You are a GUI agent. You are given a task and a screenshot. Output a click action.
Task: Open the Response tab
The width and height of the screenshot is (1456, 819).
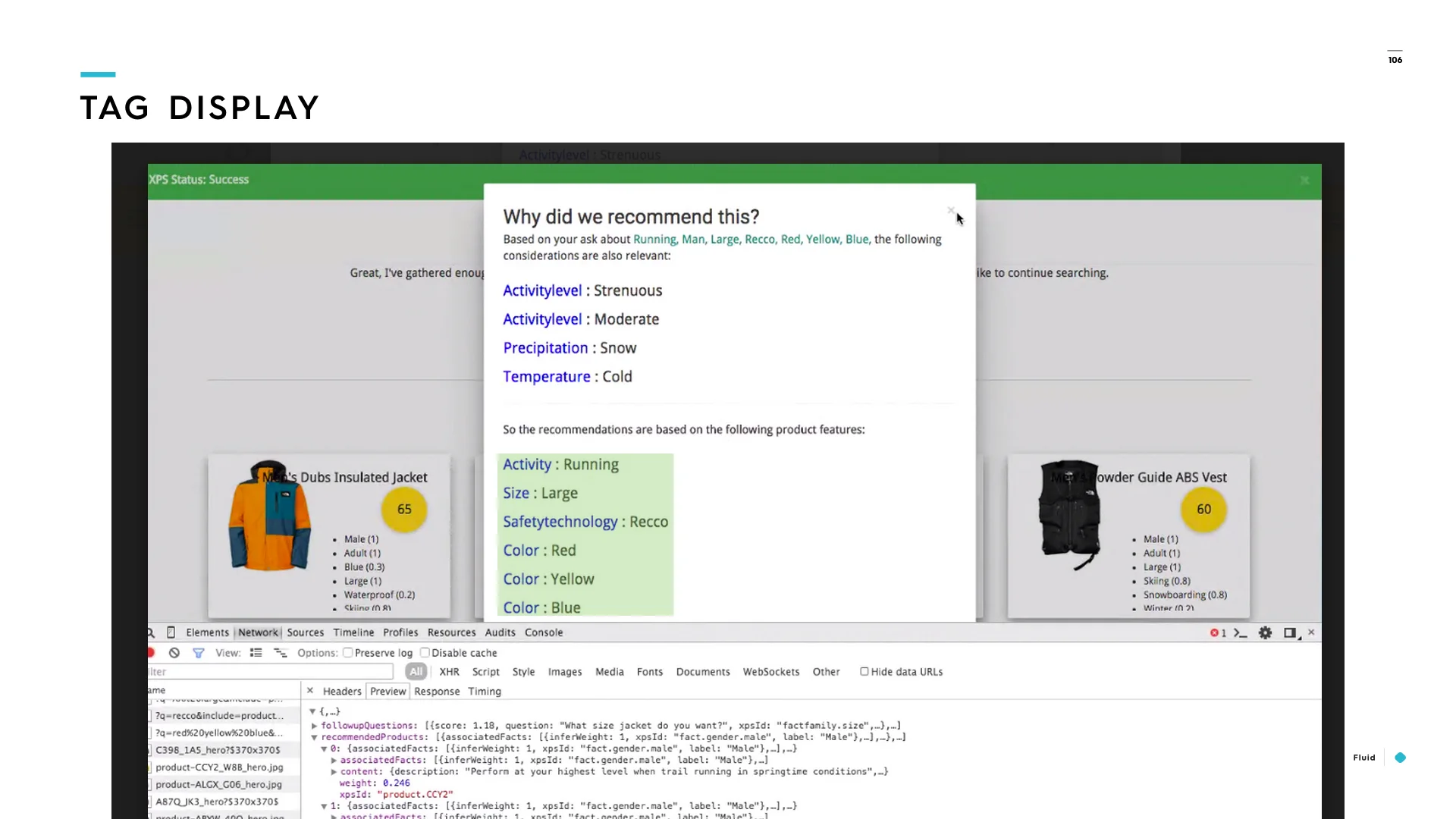pyautogui.click(x=436, y=692)
